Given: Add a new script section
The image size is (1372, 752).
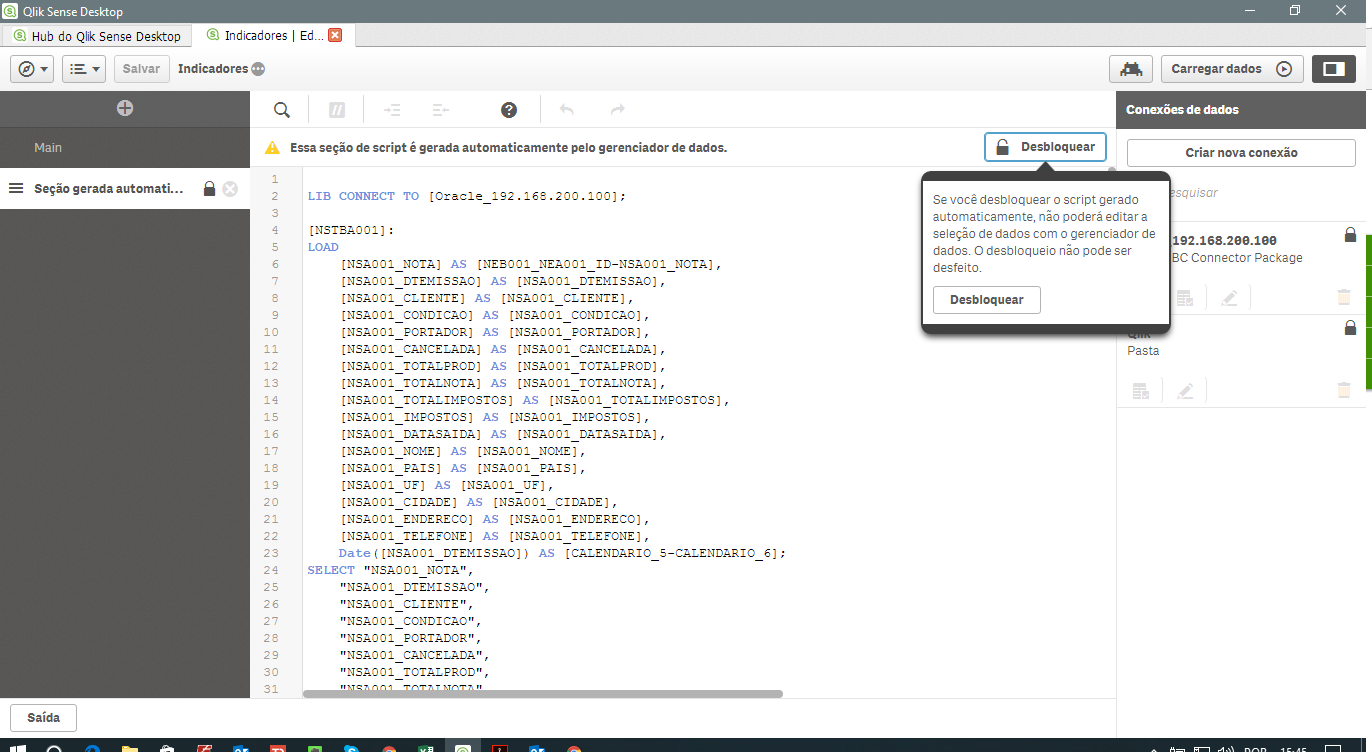Looking at the screenshot, I should click(125, 108).
